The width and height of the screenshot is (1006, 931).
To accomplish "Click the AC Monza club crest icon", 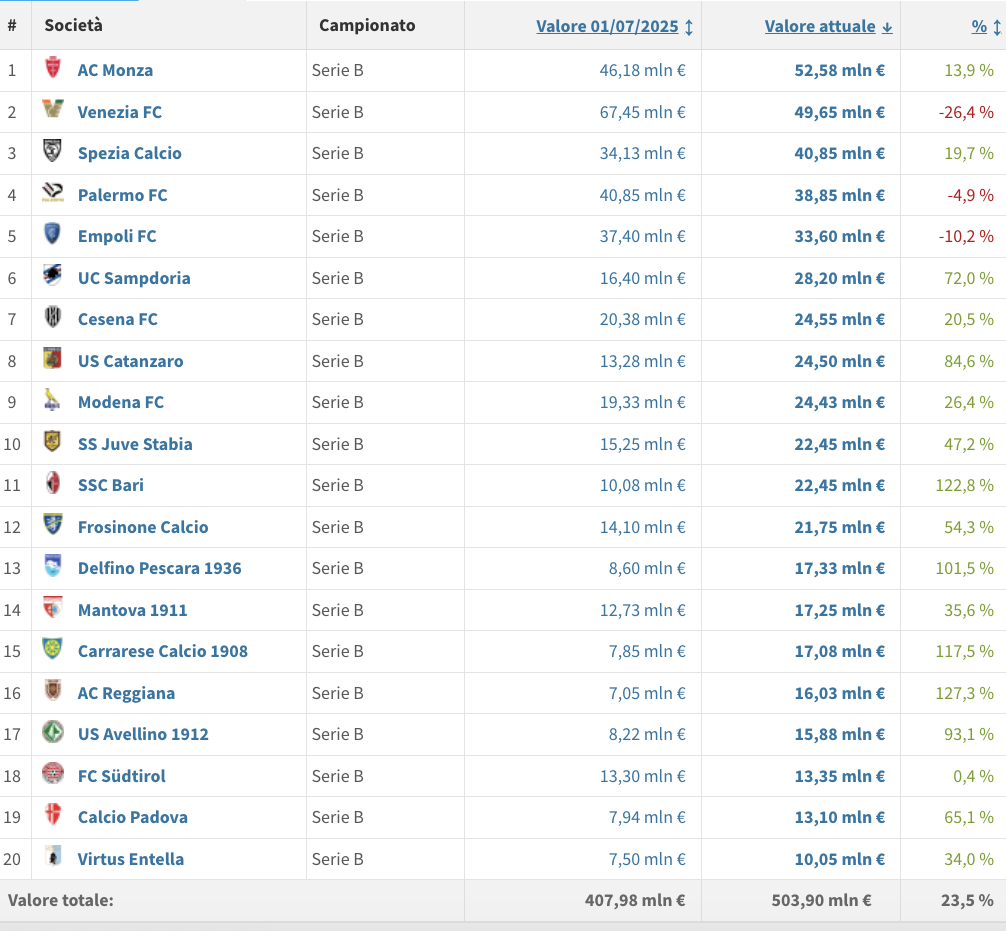I will click(53, 69).
